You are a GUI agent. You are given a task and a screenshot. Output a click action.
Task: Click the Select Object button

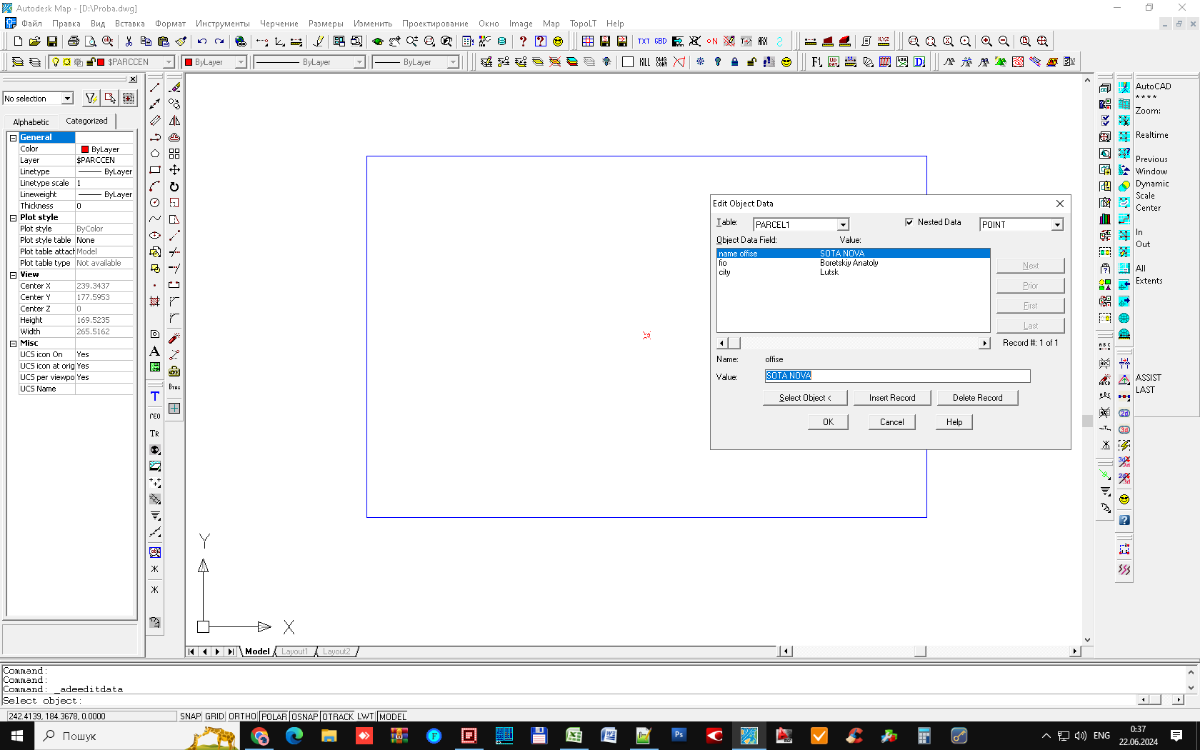click(805, 398)
